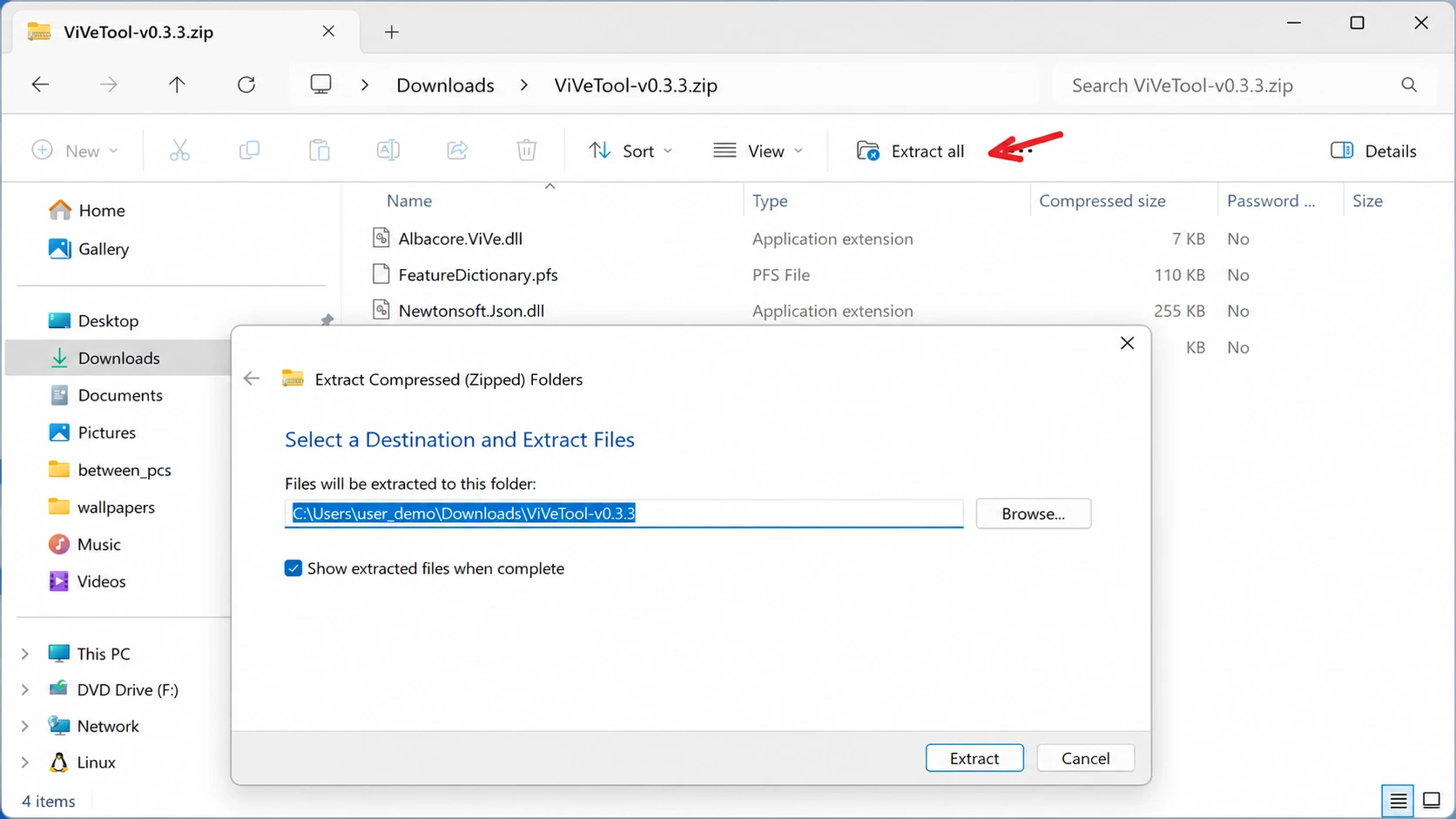Sort by Size column header
The height and width of the screenshot is (819, 1456).
1367,201
